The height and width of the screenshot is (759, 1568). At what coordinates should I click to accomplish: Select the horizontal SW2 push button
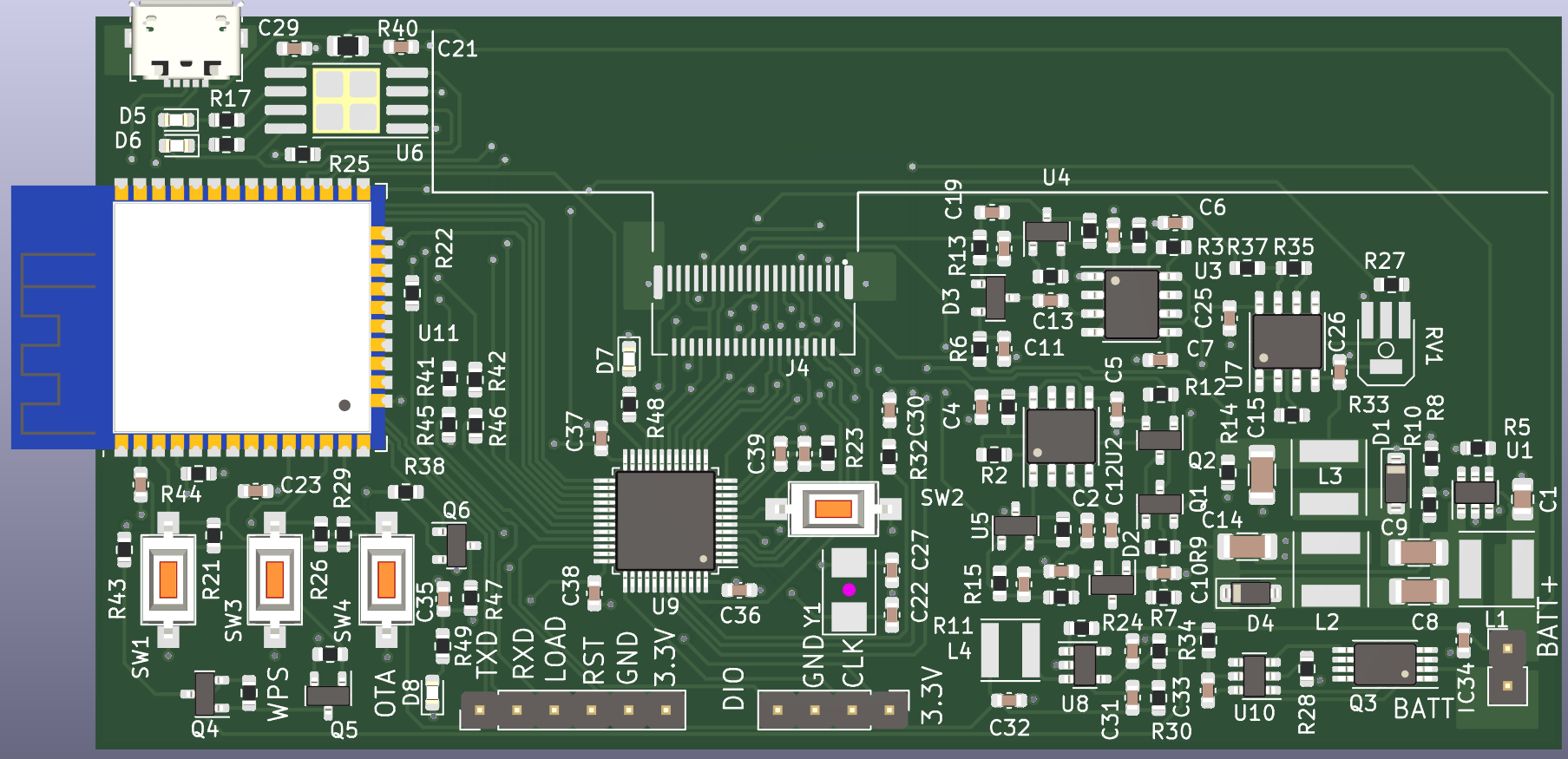[834, 509]
